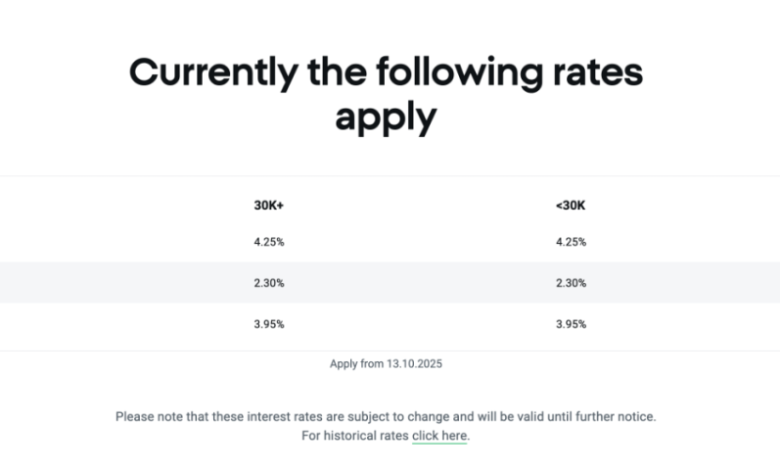
Task: Select the 3.95% rate under <30K
Action: point(570,324)
